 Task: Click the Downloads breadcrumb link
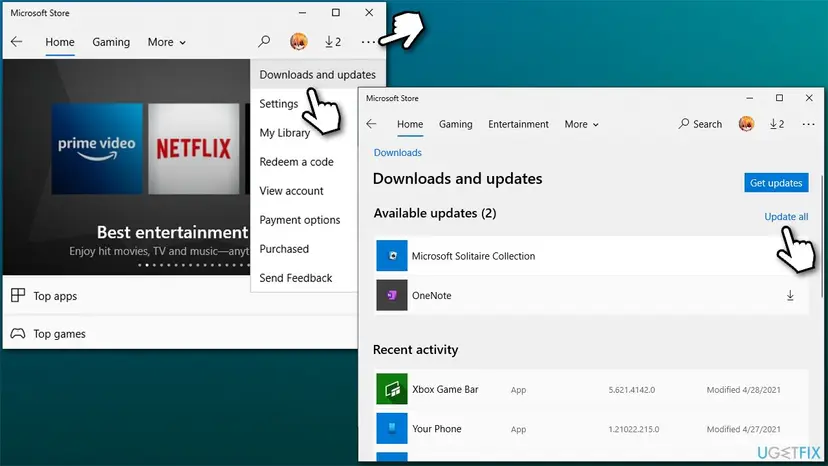point(398,153)
